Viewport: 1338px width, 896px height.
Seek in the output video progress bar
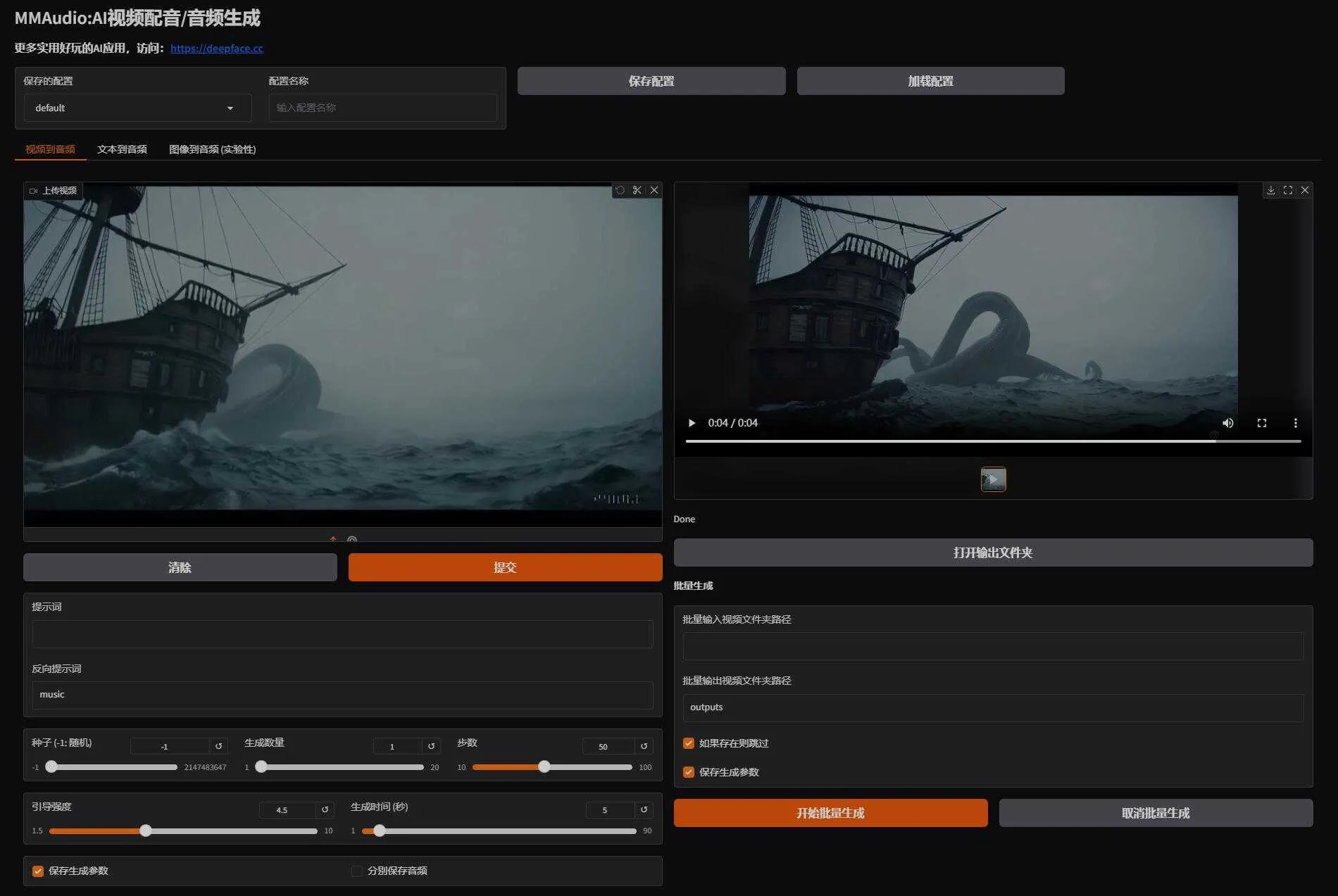tap(993, 441)
